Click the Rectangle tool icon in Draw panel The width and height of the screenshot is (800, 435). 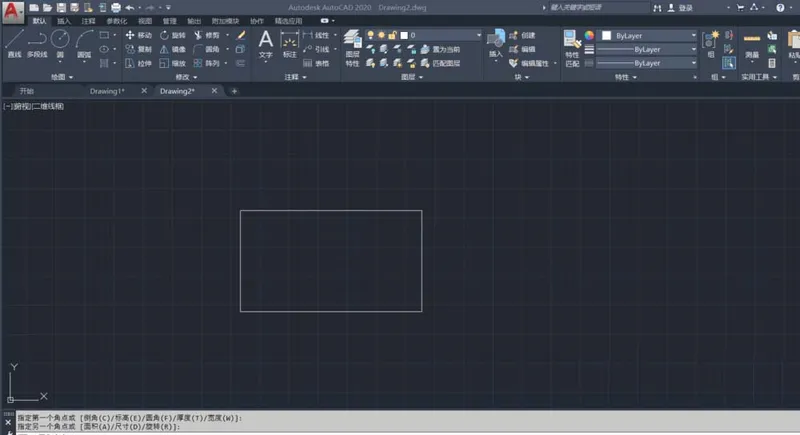point(104,35)
